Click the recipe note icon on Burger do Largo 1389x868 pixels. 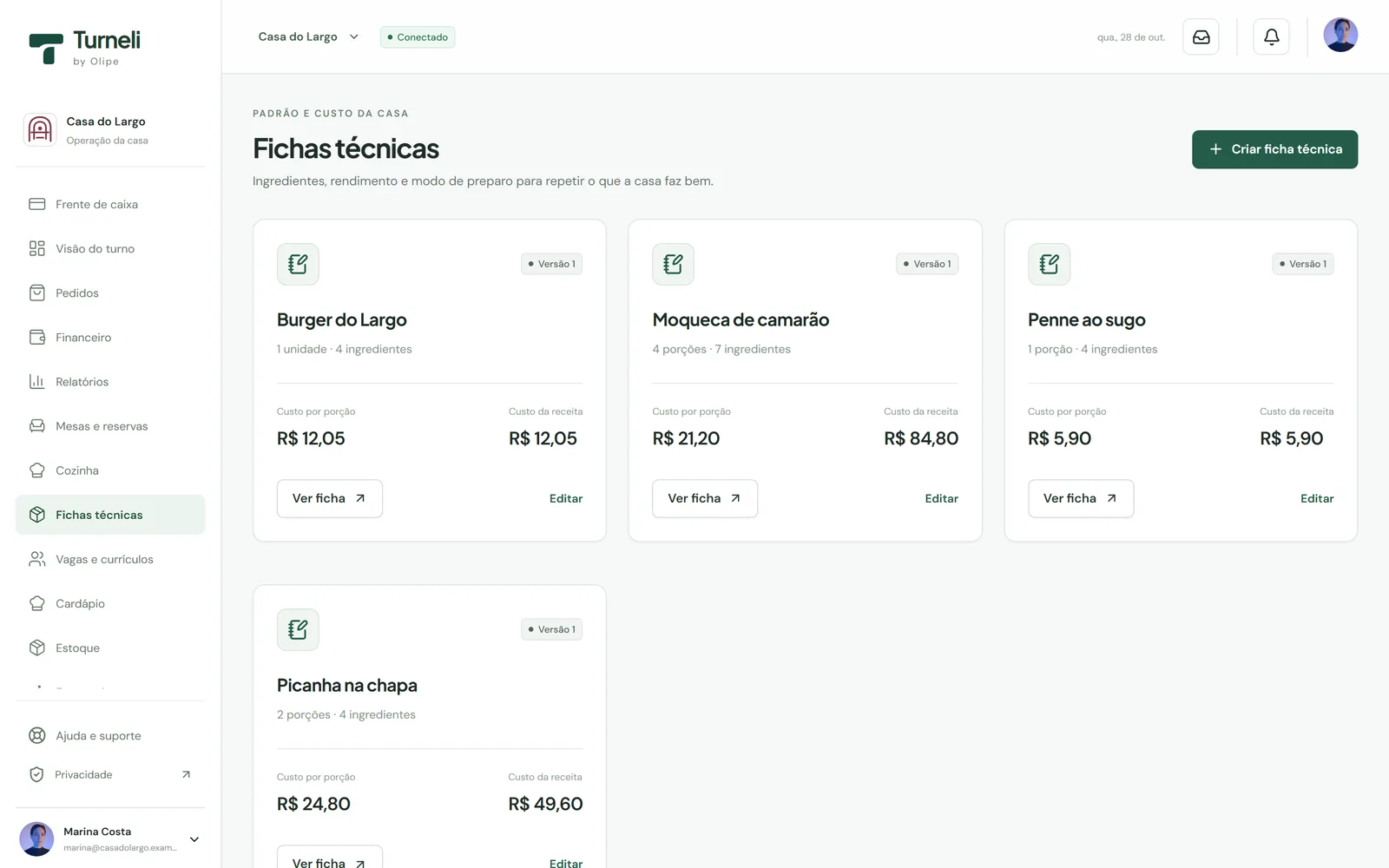298,264
